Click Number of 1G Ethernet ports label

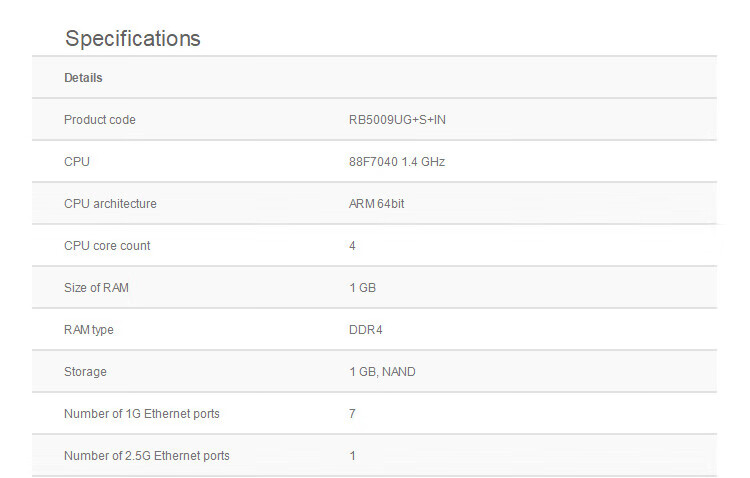point(142,414)
